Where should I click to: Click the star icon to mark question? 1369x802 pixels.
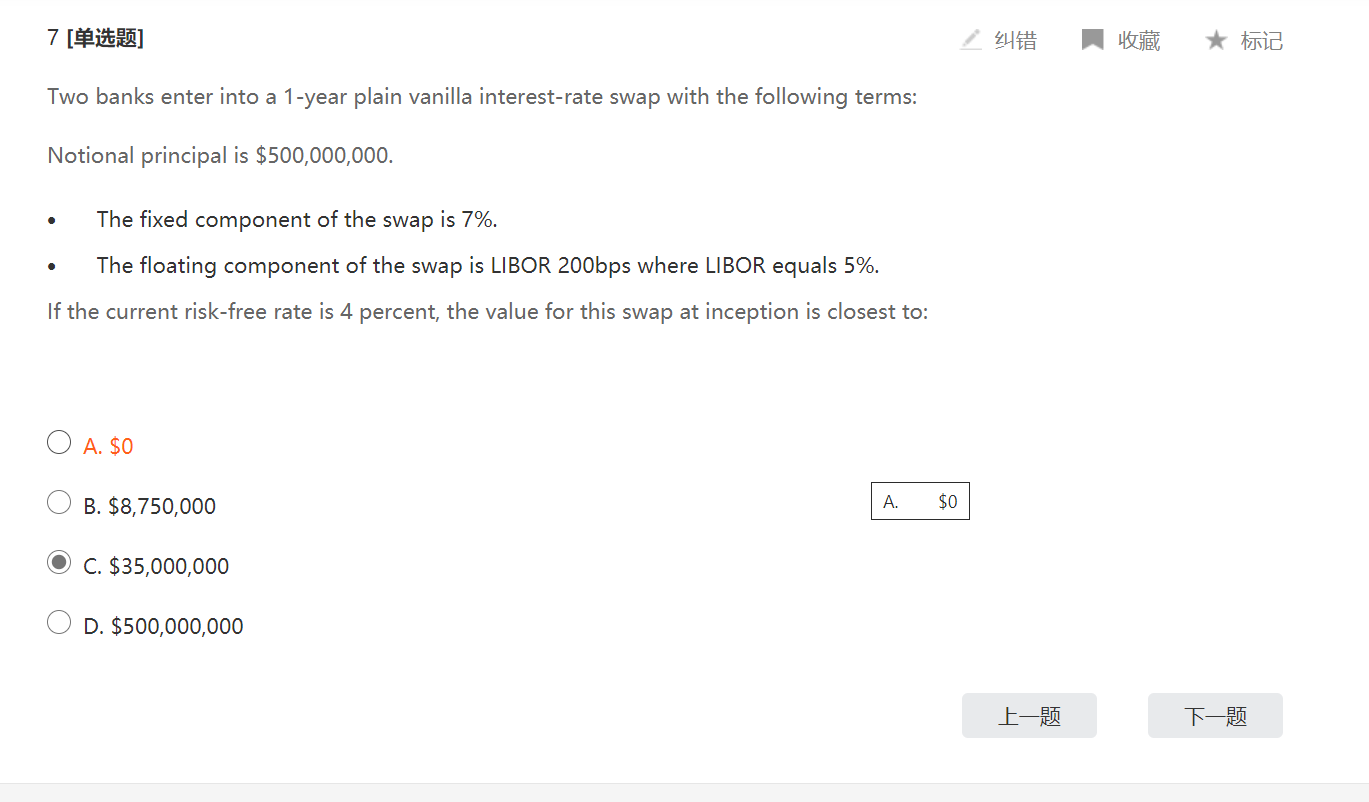(1216, 40)
